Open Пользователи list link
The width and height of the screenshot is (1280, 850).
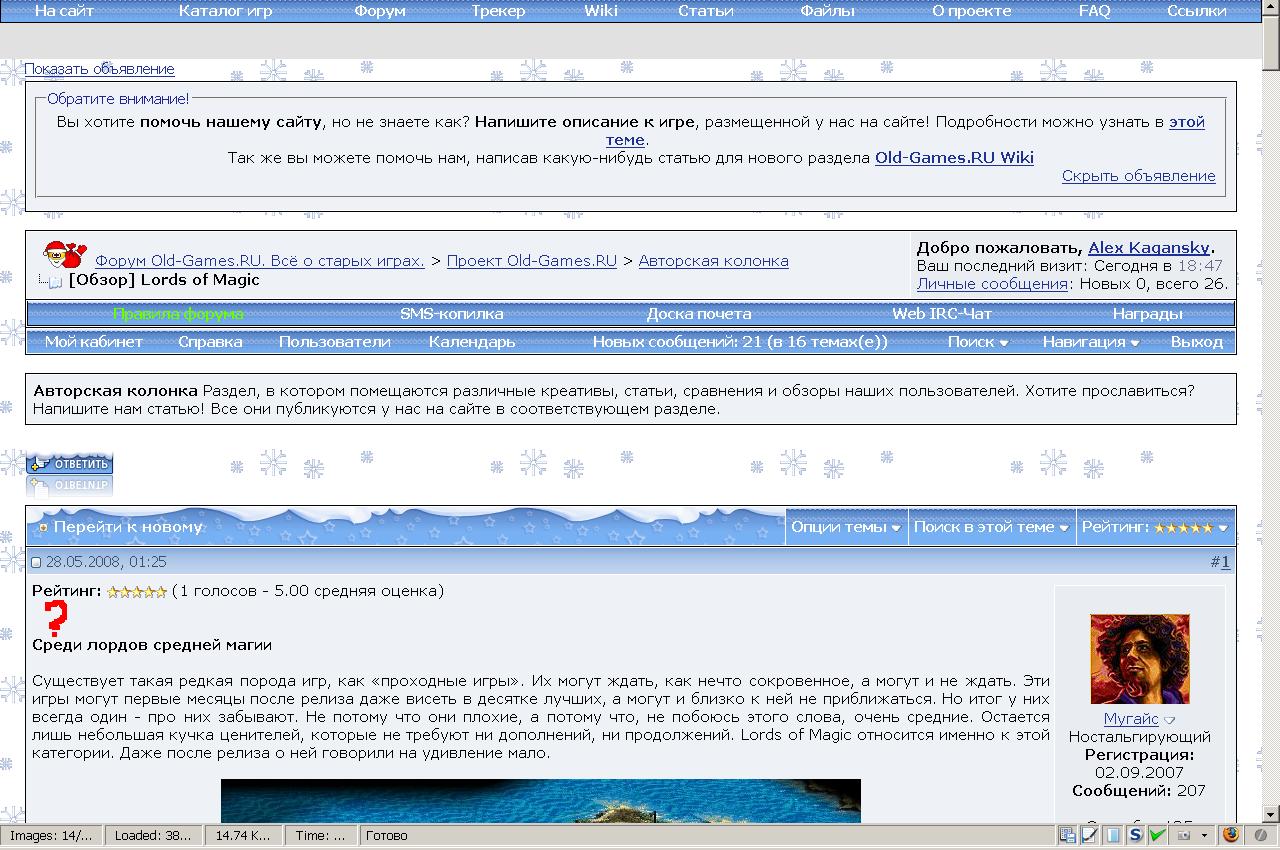[x=335, y=342]
